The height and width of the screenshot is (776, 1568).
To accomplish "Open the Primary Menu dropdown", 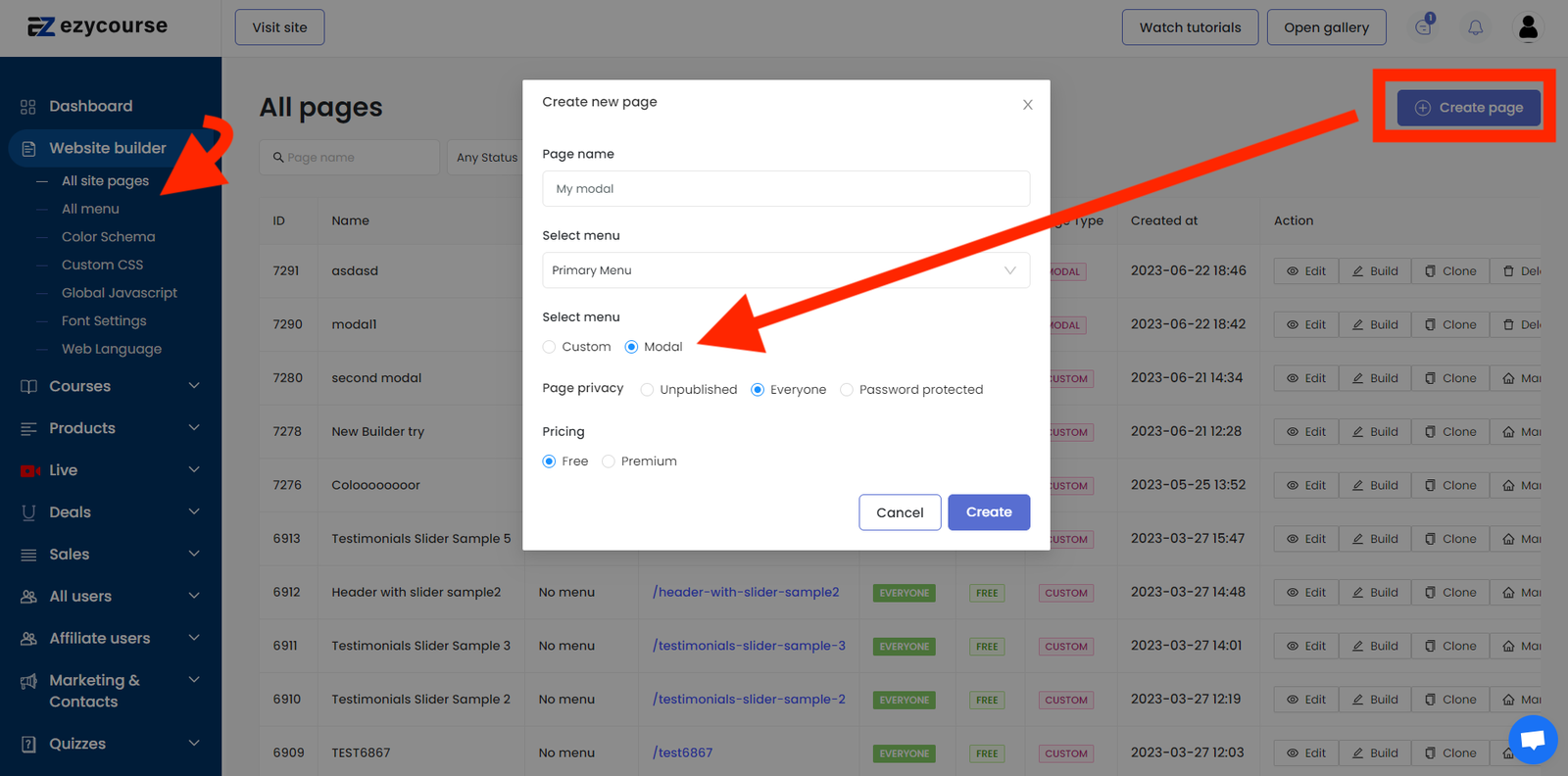I will 785,270.
